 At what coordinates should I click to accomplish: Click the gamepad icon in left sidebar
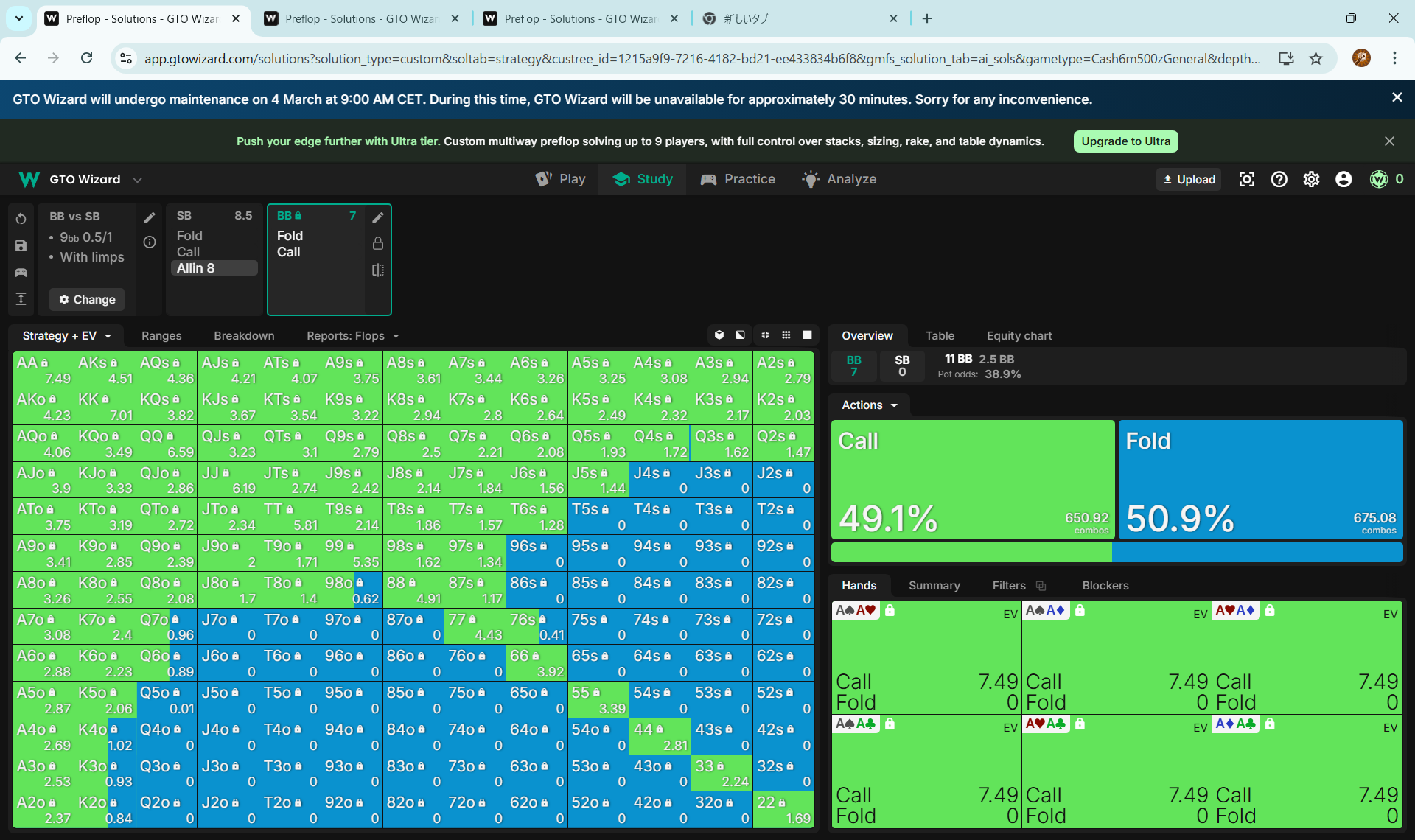[21, 273]
